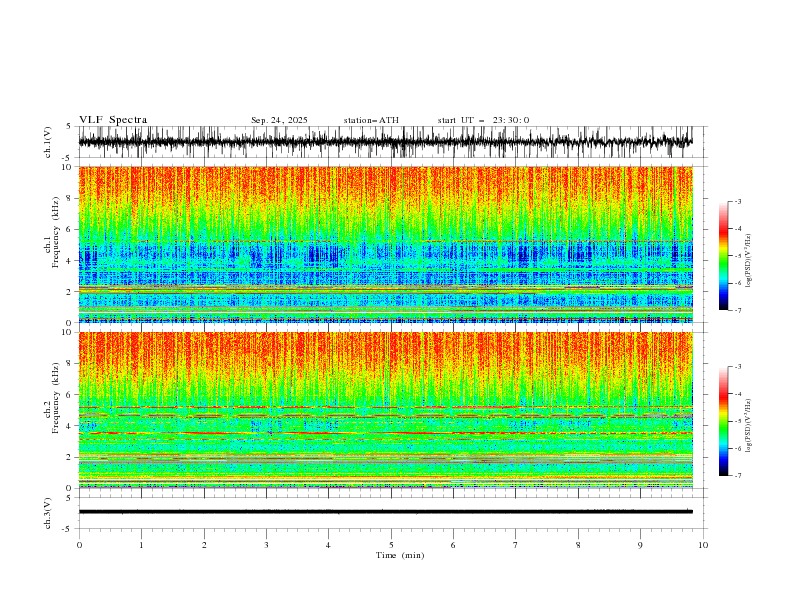Click the ch.3 flat waveform trace
This screenshot has height=612, width=792.
point(385,512)
